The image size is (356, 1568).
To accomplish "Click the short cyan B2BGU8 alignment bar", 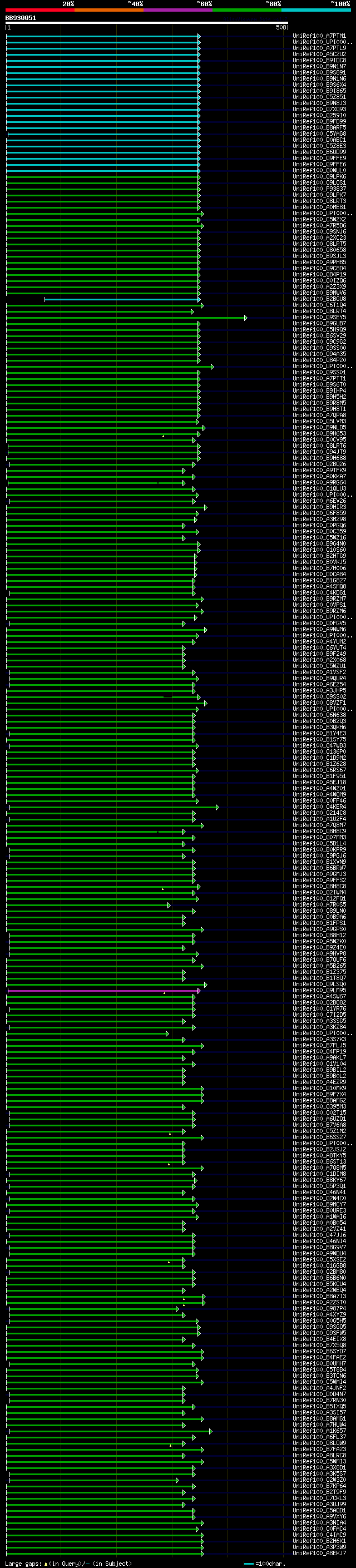I will pyautogui.click(x=122, y=299).
